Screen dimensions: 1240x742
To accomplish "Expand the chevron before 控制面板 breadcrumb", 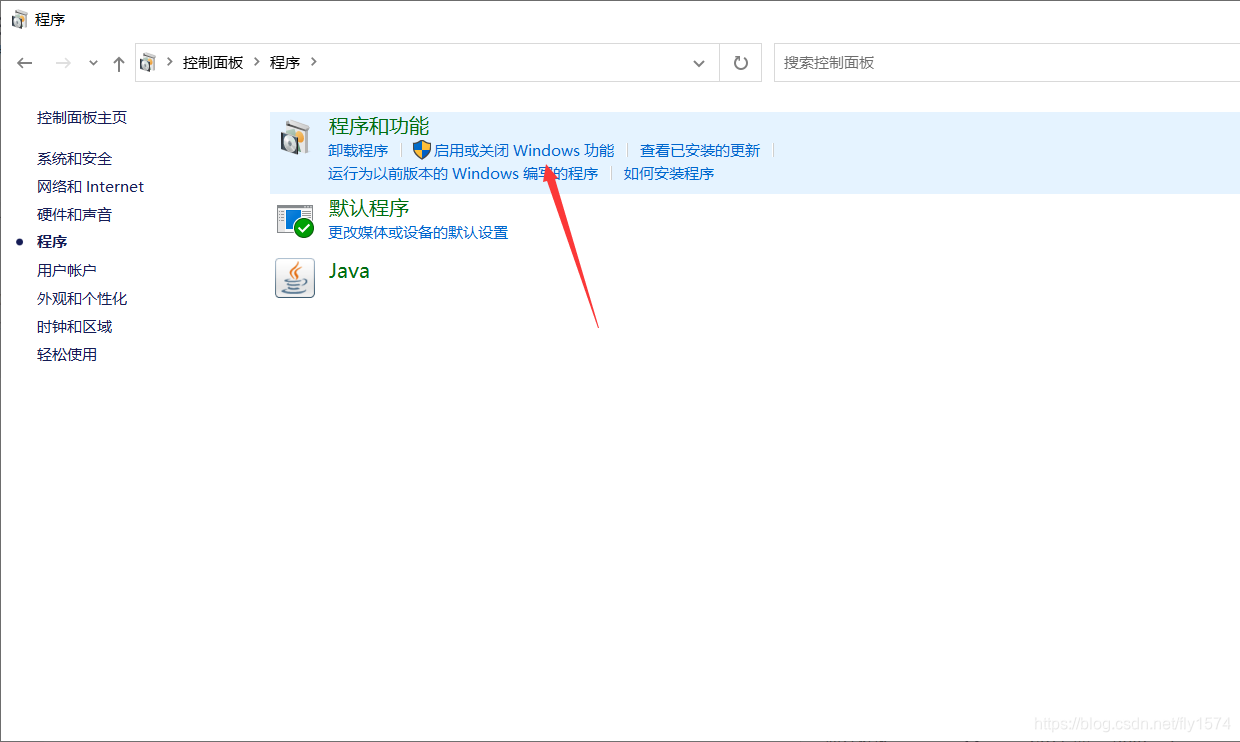I will pyautogui.click(x=170, y=62).
